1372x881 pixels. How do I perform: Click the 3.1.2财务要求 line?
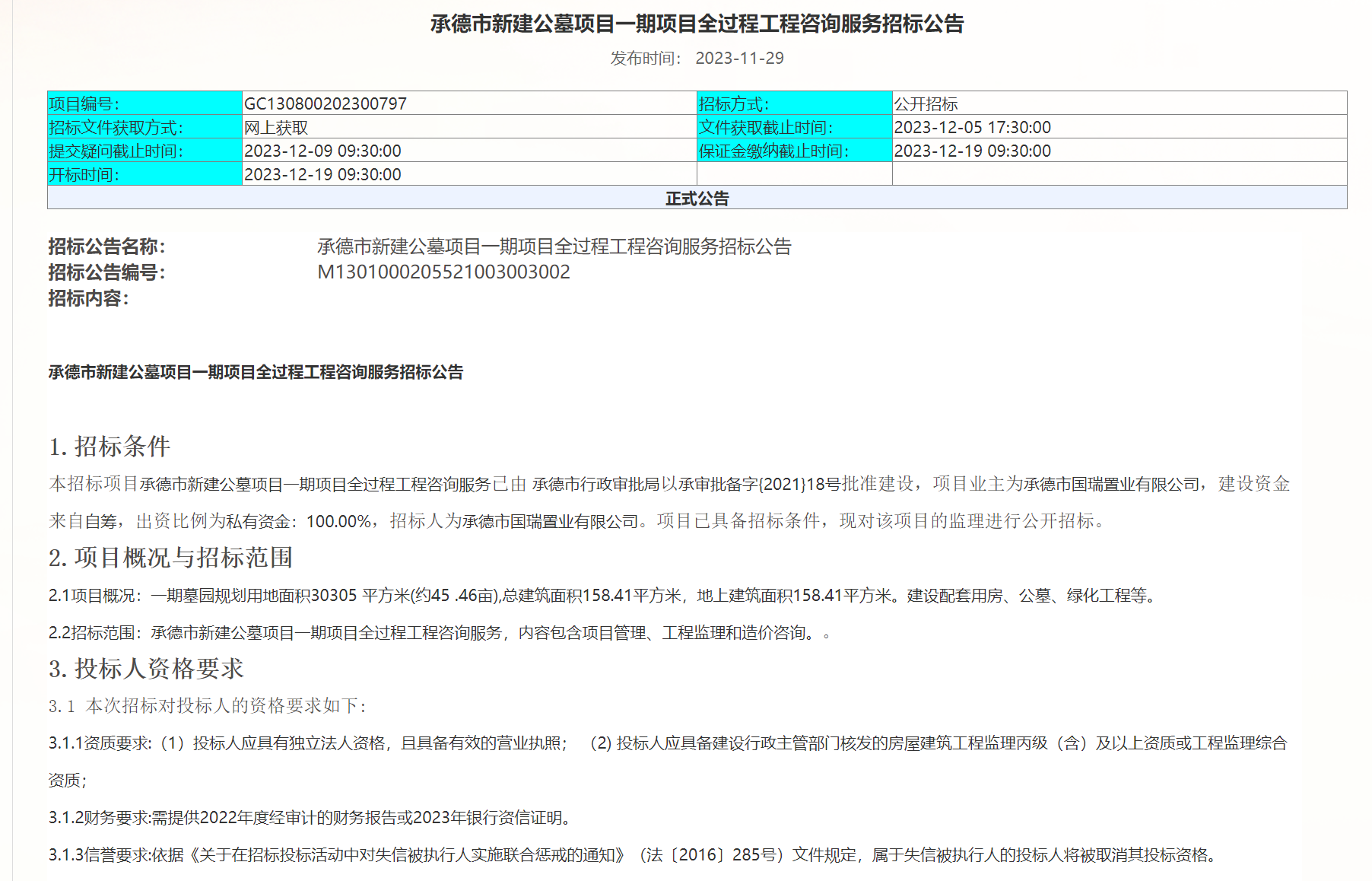coord(310,818)
